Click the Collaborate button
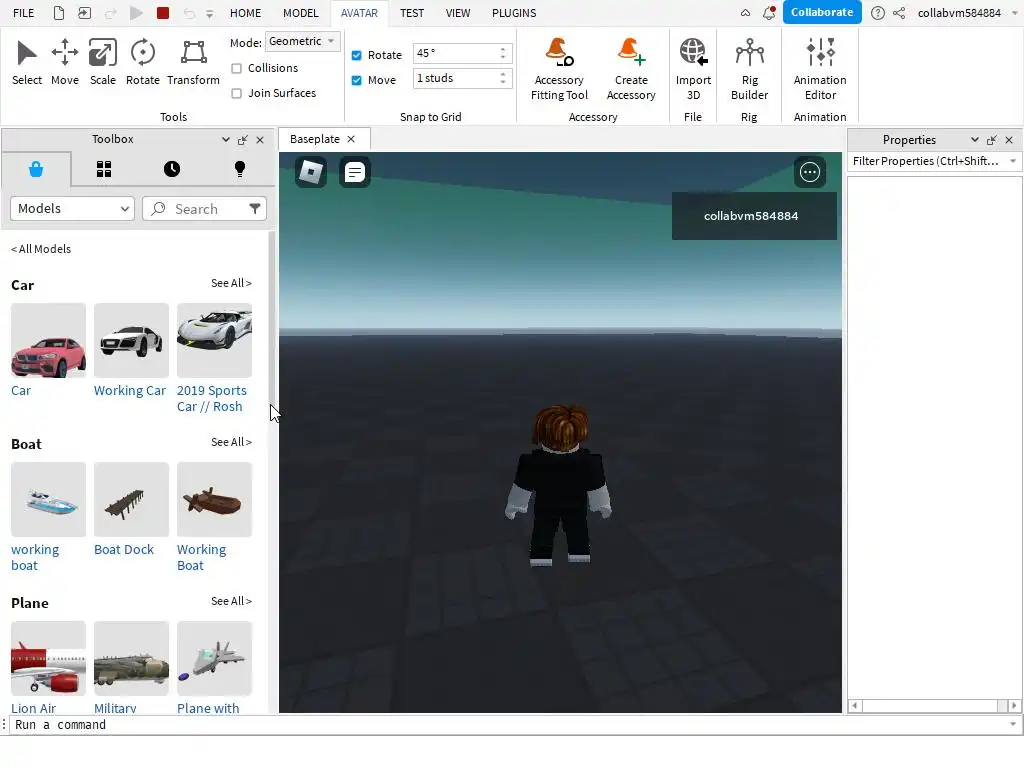 822,12
